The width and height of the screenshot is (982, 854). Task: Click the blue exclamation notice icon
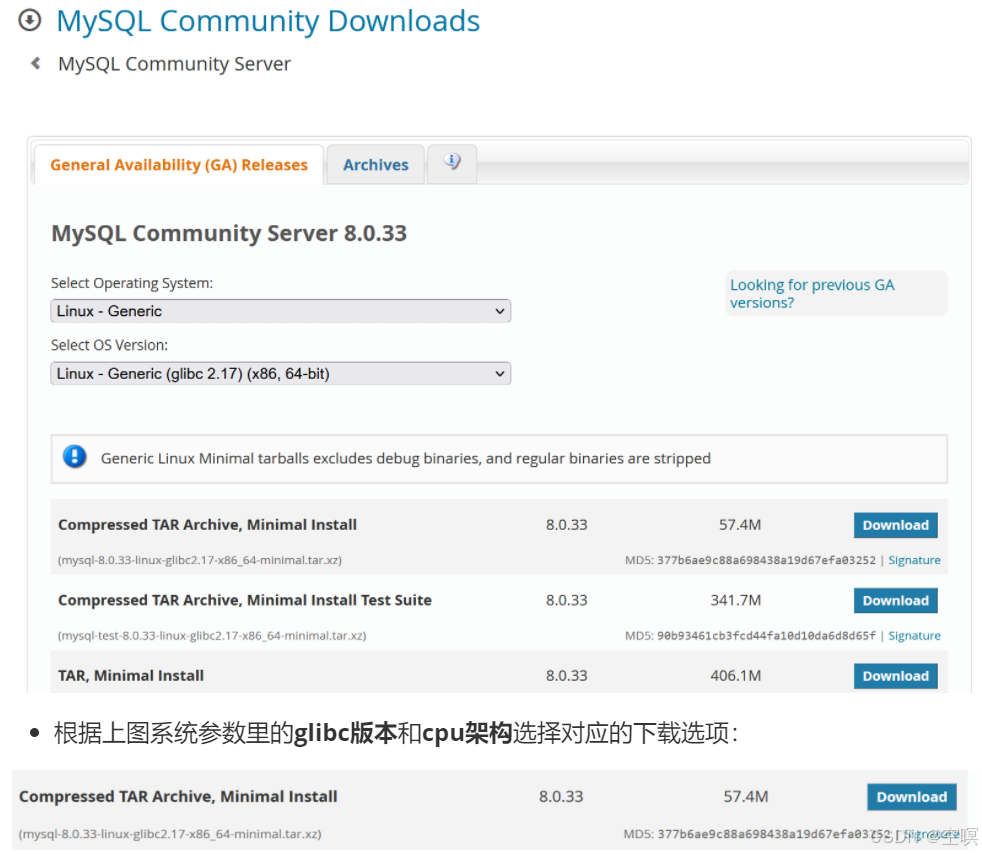(75, 457)
